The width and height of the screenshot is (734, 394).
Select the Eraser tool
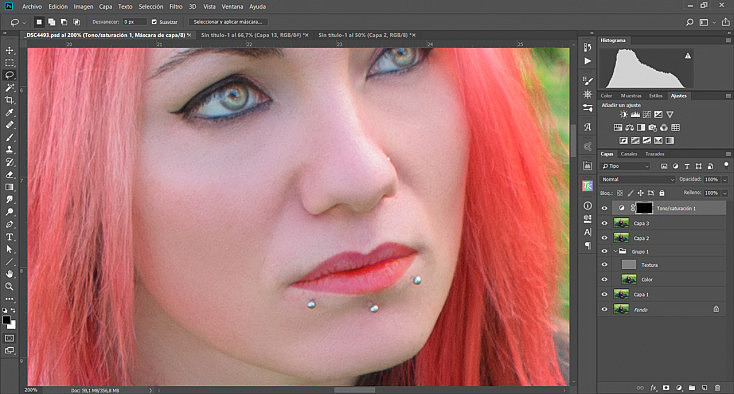[9, 175]
